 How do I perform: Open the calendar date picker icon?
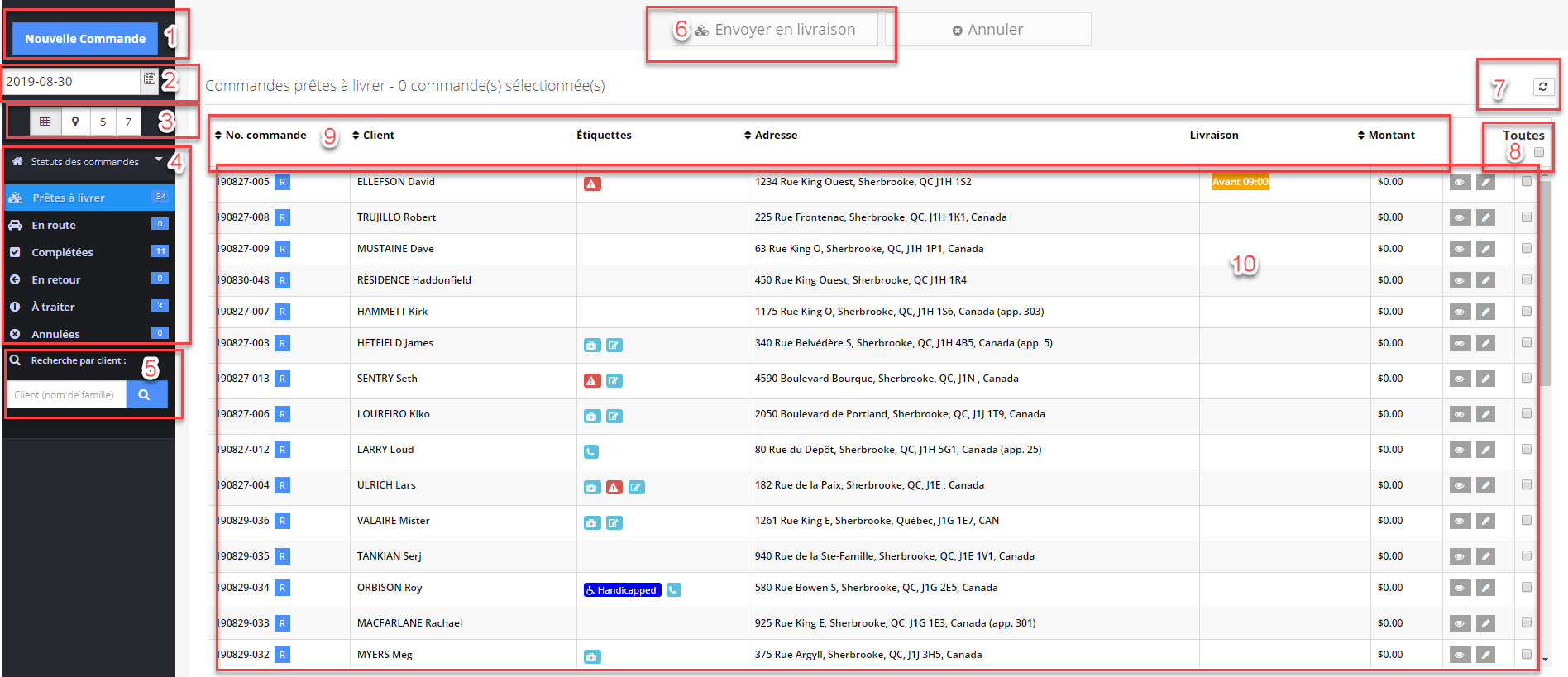[150, 79]
